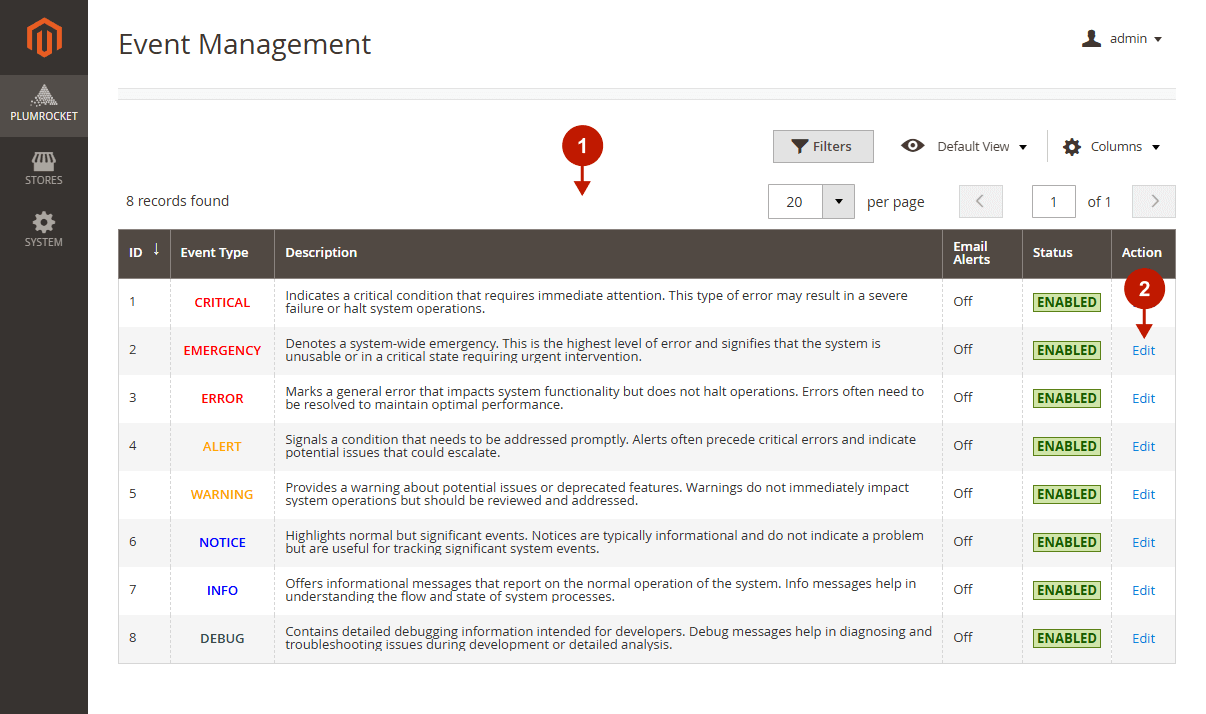Screen dimensions: 1206x714
Task: Click the admin user avatar icon
Action: [x=1091, y=39]
